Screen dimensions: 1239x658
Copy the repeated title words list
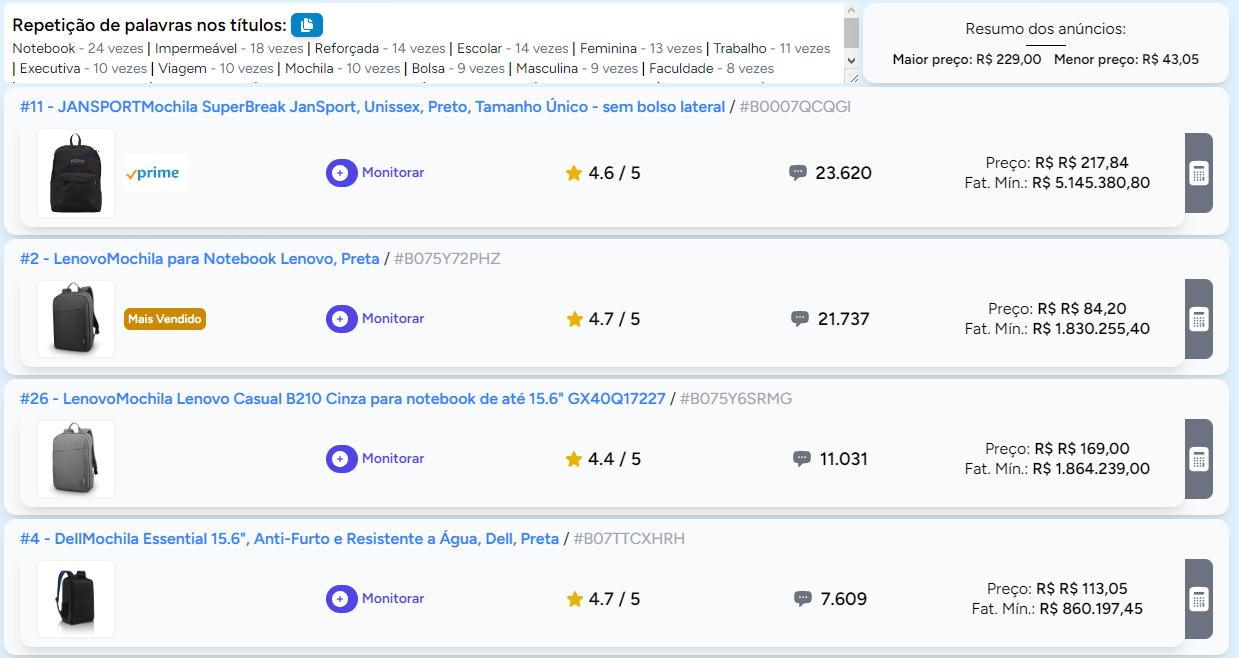[307, 25]
